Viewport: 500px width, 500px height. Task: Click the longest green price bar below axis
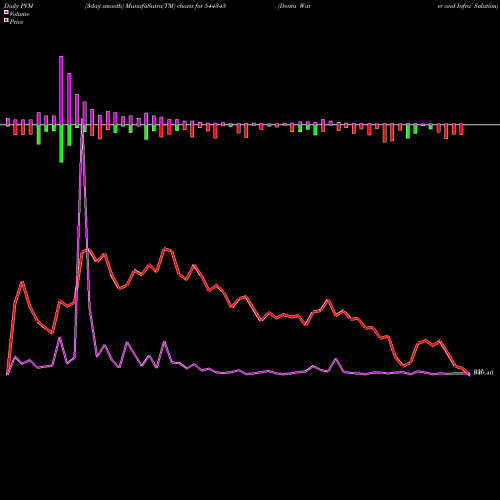61,144
